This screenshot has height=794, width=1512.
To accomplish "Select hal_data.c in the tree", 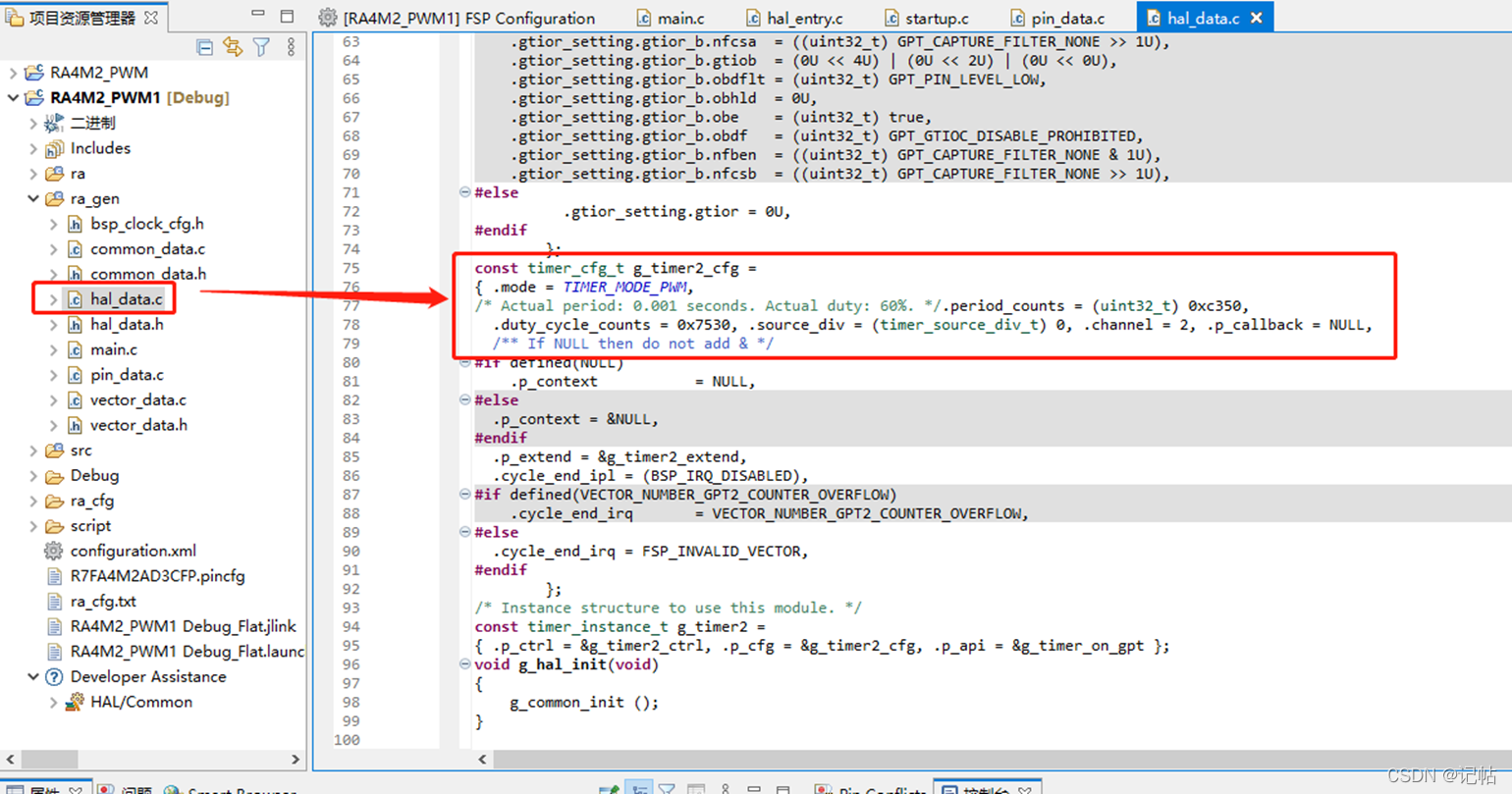I will [x=127, y=299].
